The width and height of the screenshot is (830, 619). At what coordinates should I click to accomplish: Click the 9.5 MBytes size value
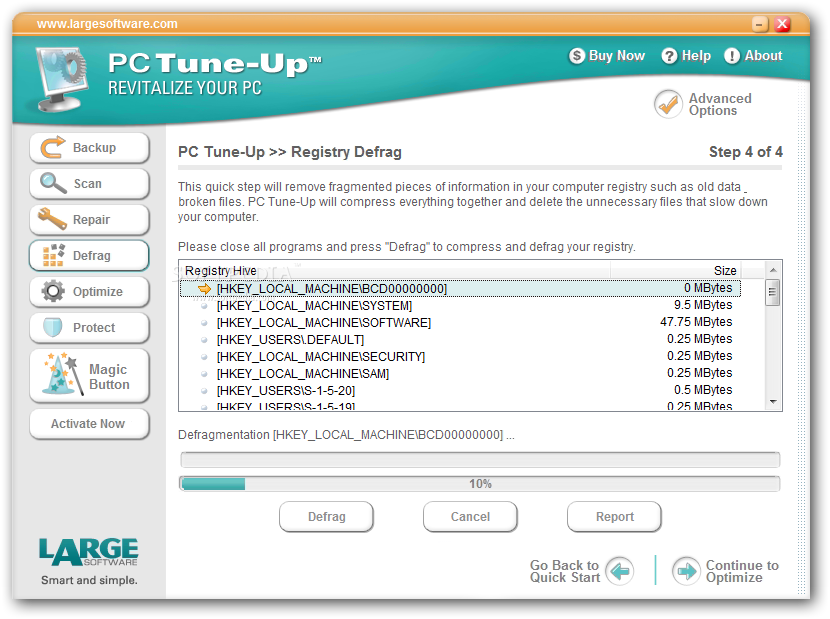703,305
